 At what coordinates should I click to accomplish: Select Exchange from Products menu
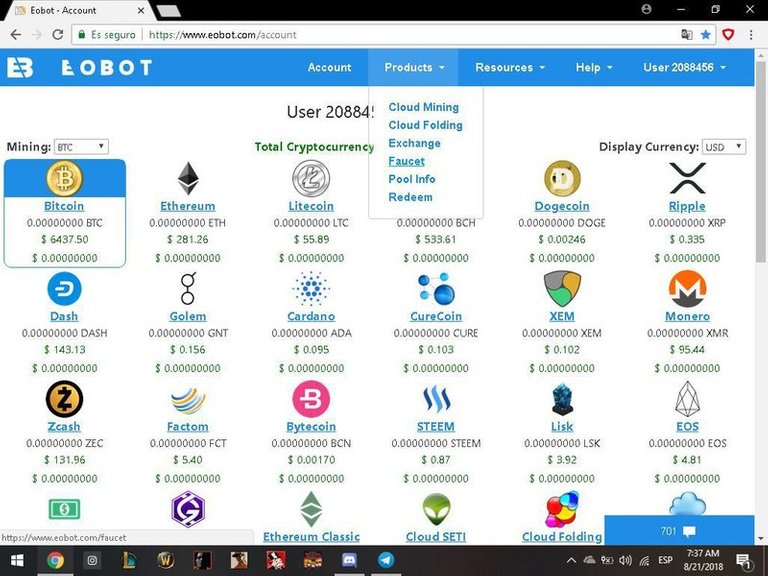pos(414,144)
